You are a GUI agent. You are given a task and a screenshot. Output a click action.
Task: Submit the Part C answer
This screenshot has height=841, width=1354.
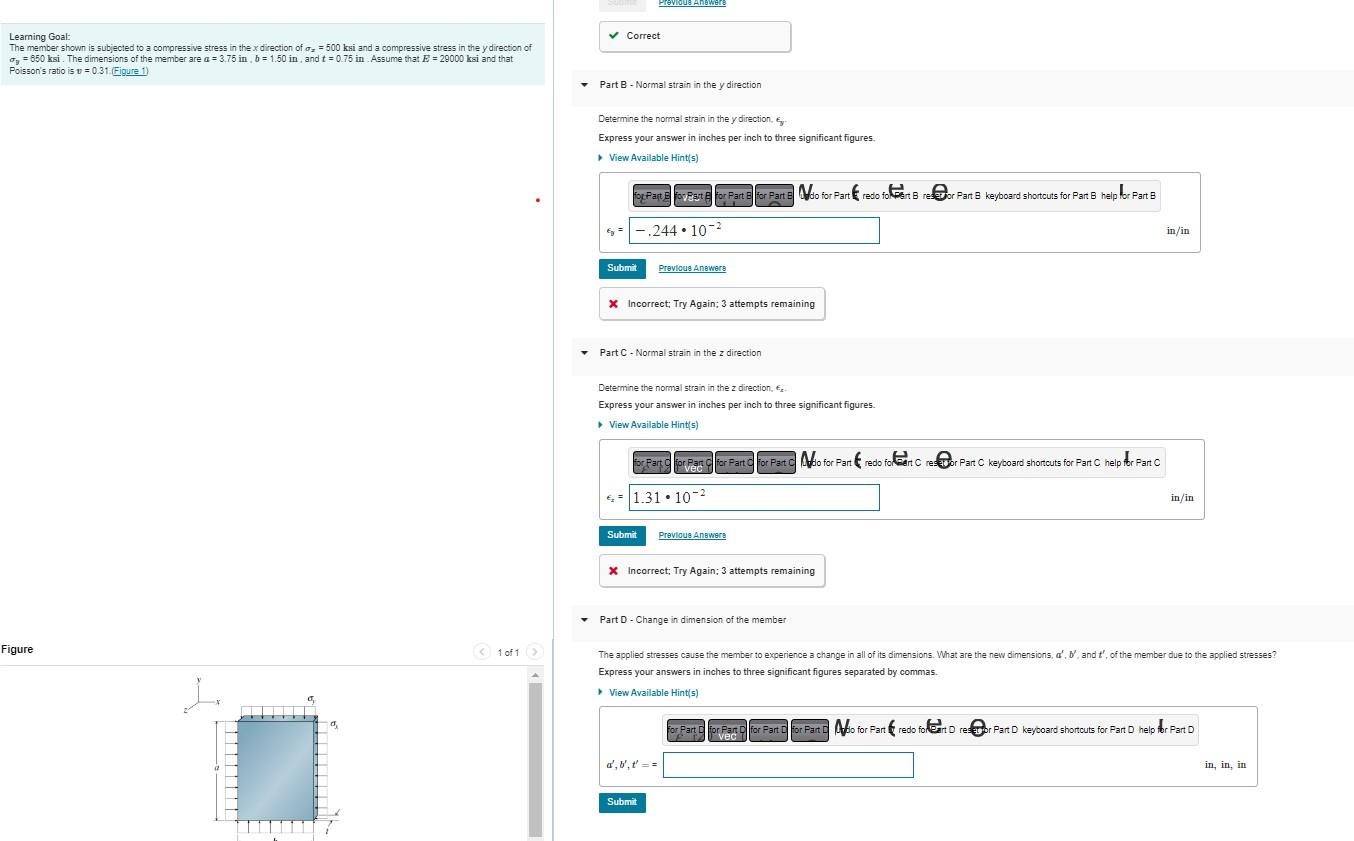(622, 535)
